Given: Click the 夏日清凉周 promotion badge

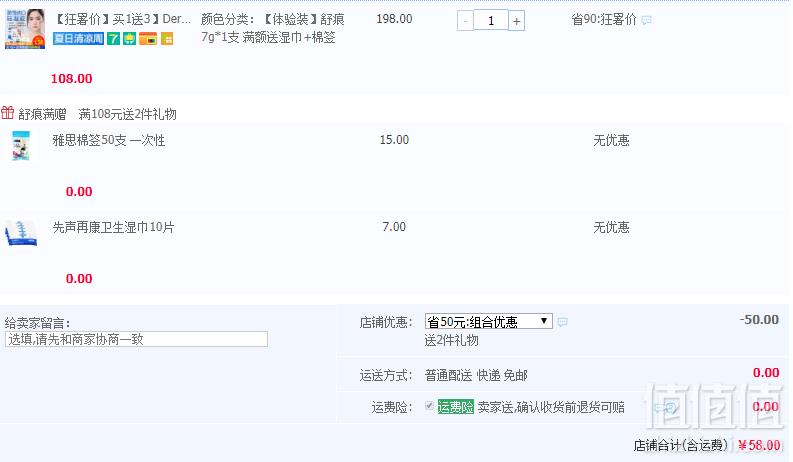Looking at the screenshot, I should click(x=78, y=38).
